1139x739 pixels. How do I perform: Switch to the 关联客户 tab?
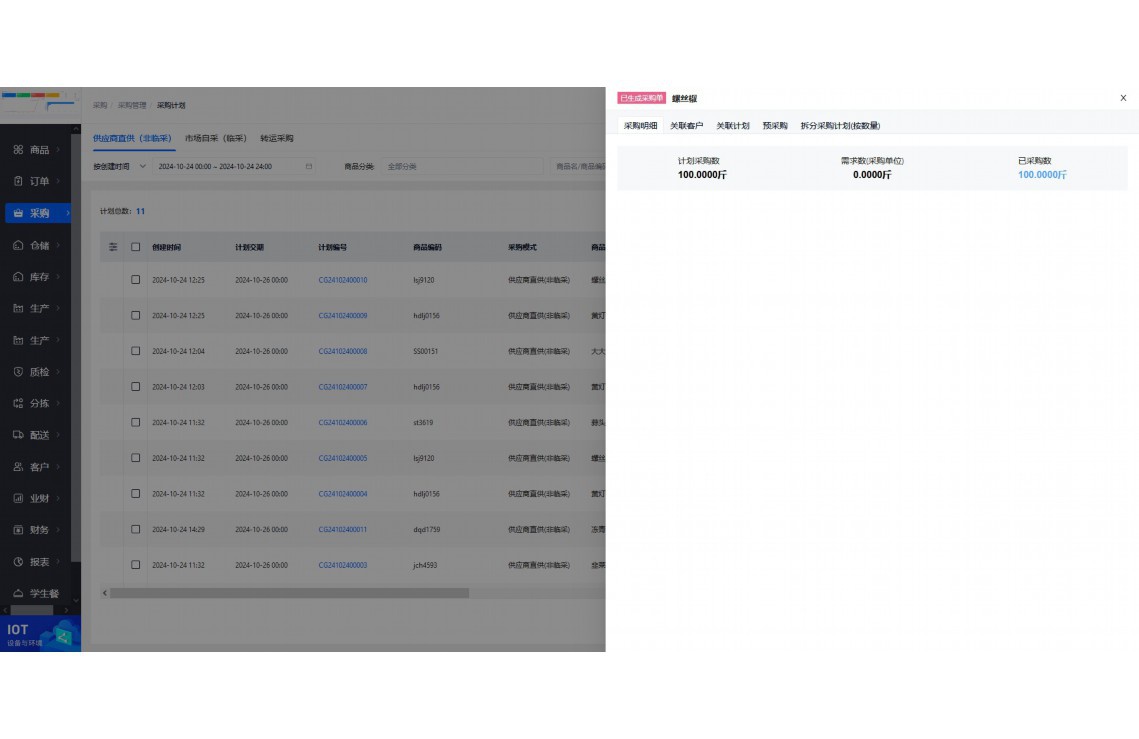tap(686, 126)
